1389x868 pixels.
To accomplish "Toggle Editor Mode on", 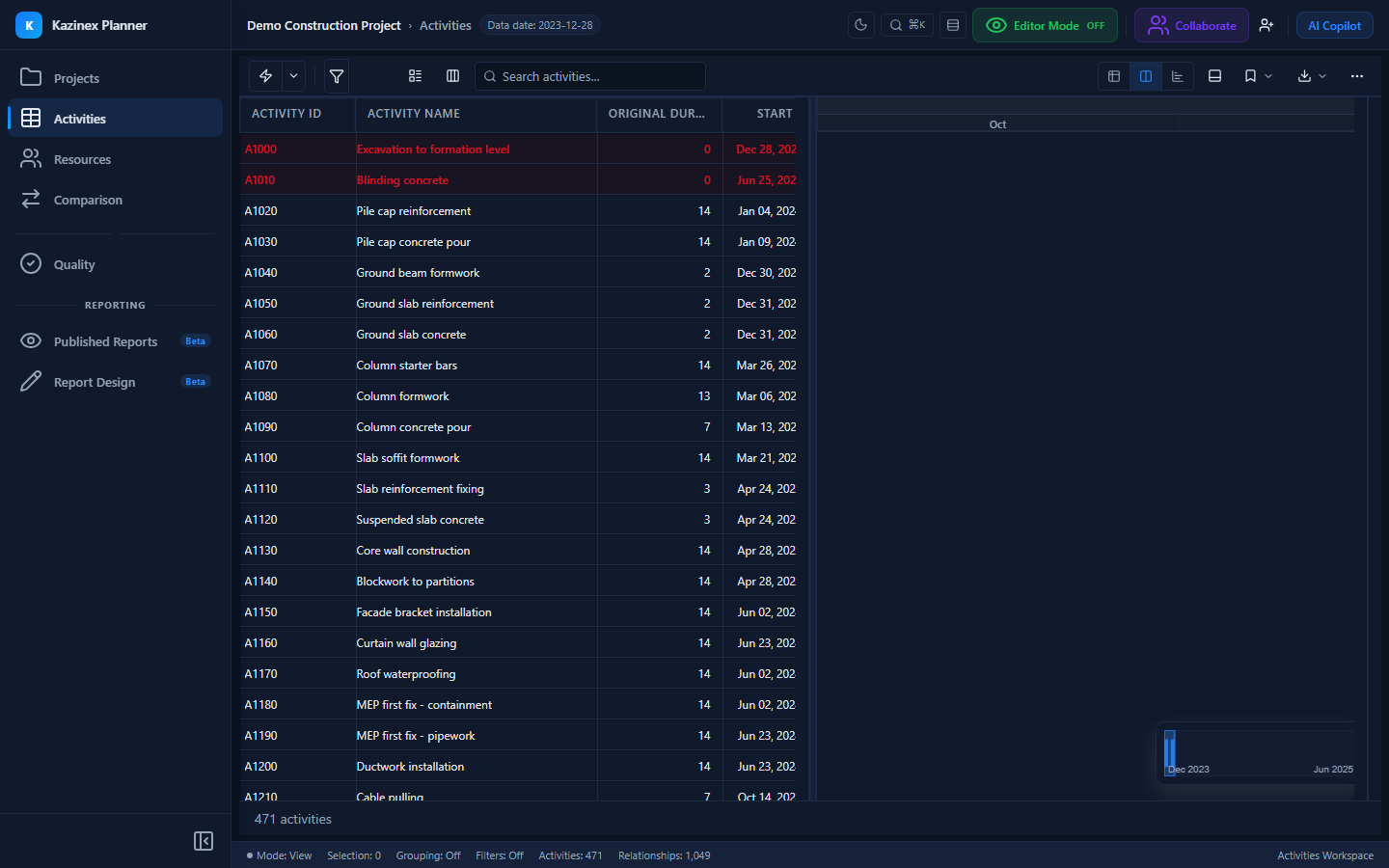I will [x=1045, y=25].
